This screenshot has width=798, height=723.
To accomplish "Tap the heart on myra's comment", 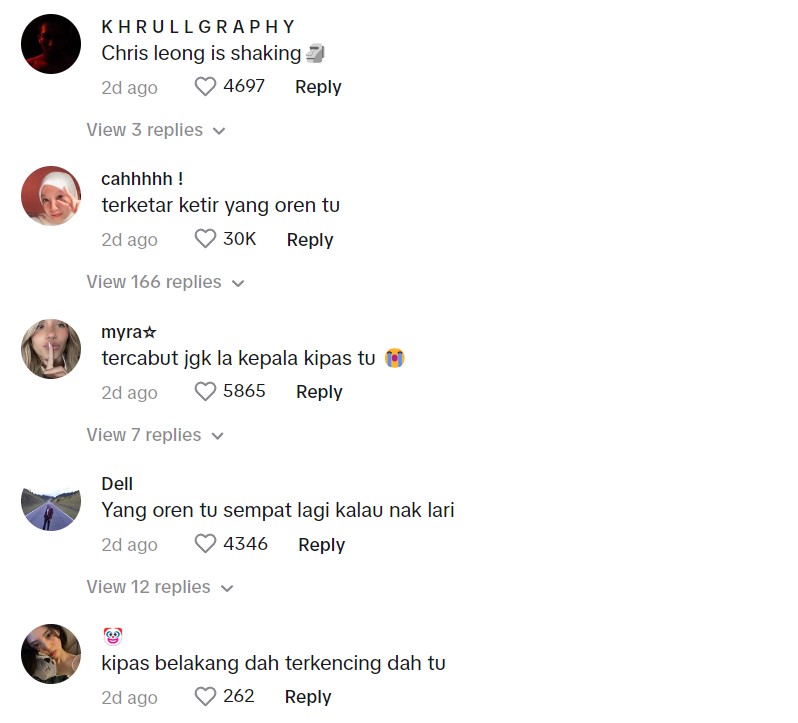I will [205, 391].
